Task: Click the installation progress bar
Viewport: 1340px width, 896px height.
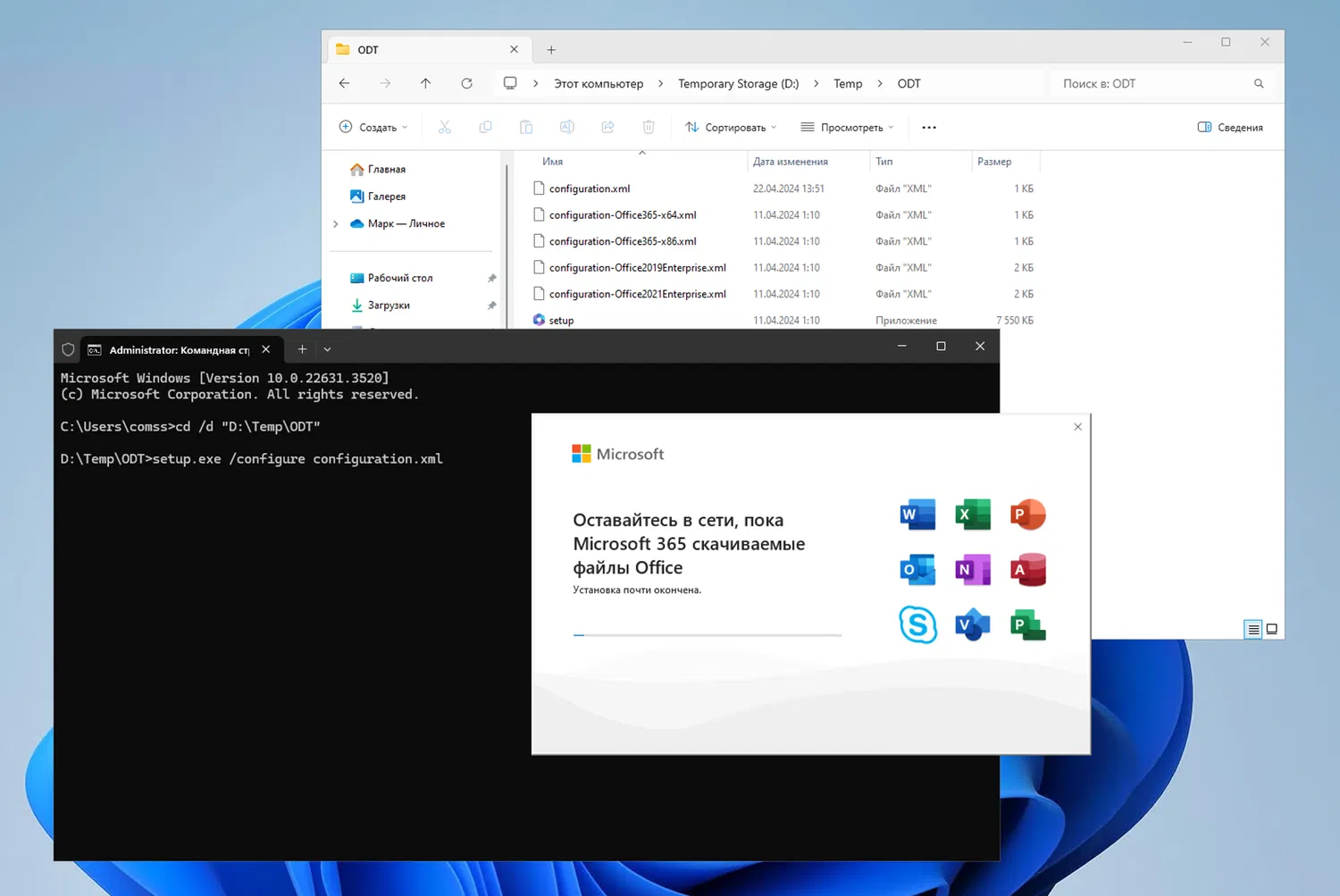Action: pyautogui.click(x=708, y=635)
